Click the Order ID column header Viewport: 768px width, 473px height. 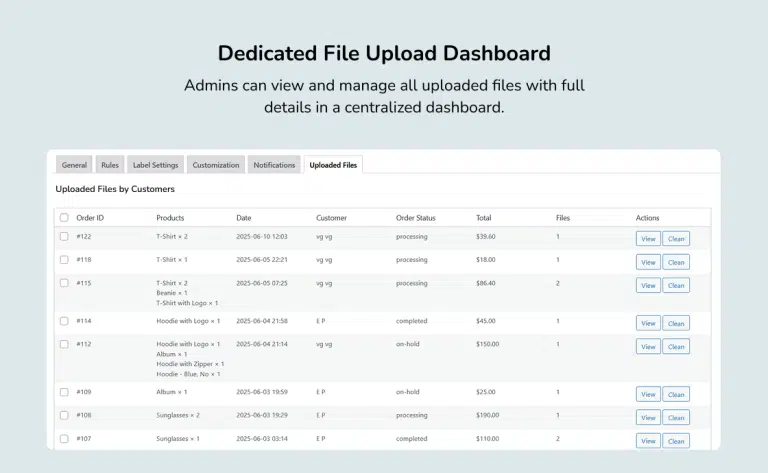(90, 218)
